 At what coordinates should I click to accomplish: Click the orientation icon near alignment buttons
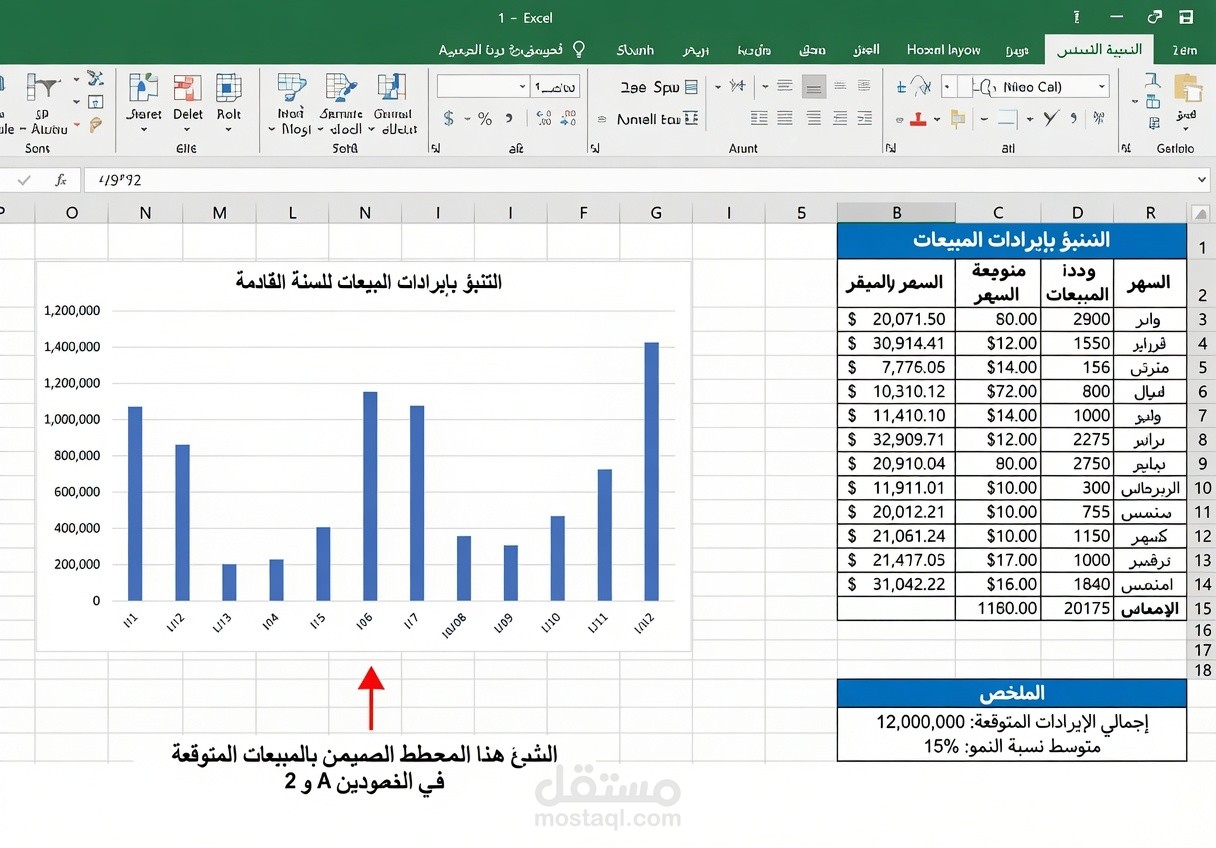coord(738,87)
